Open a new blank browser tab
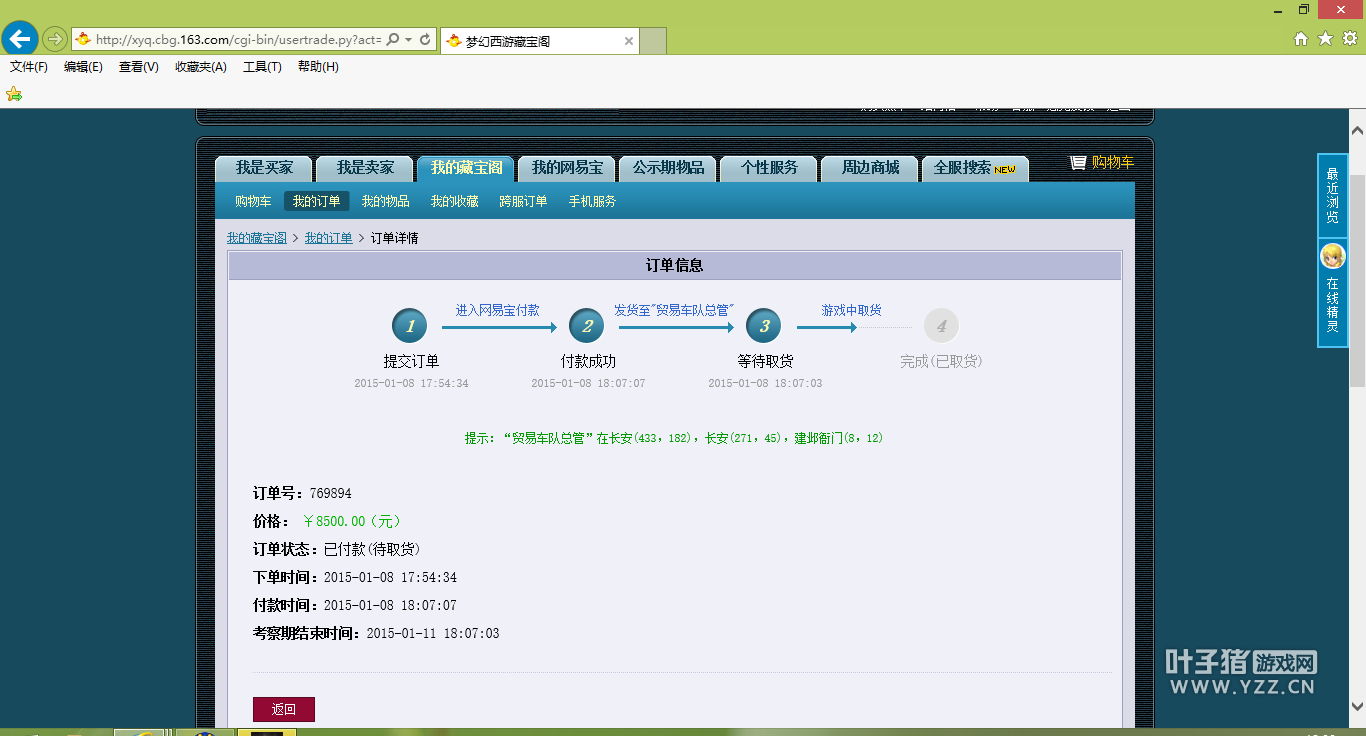This screenshot has height=736, width=1366. (653, 41)
